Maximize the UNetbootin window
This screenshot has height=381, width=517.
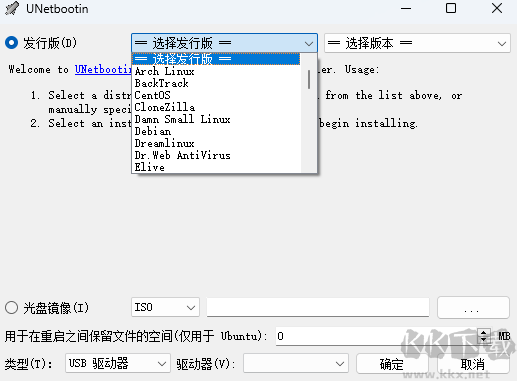click(451, 8)
